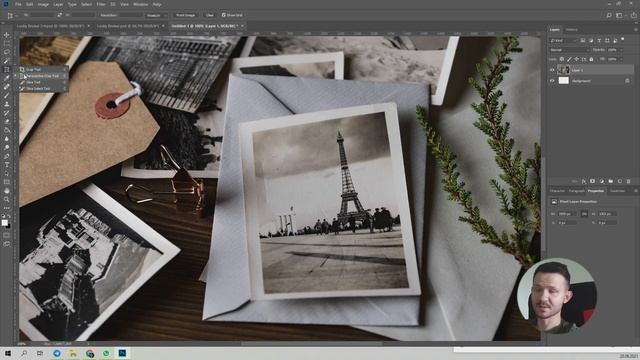
Task: Open the Crop tool preset picker
Action: point(12,15)
